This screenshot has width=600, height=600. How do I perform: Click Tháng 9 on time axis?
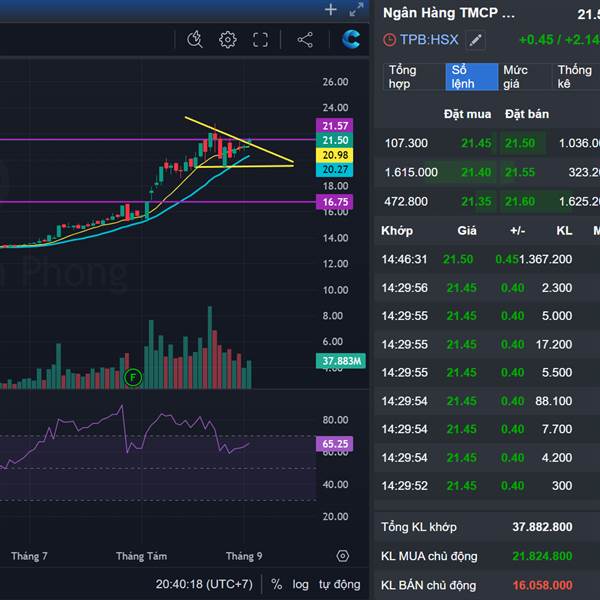pyautogui.click(x=244, y=556)
